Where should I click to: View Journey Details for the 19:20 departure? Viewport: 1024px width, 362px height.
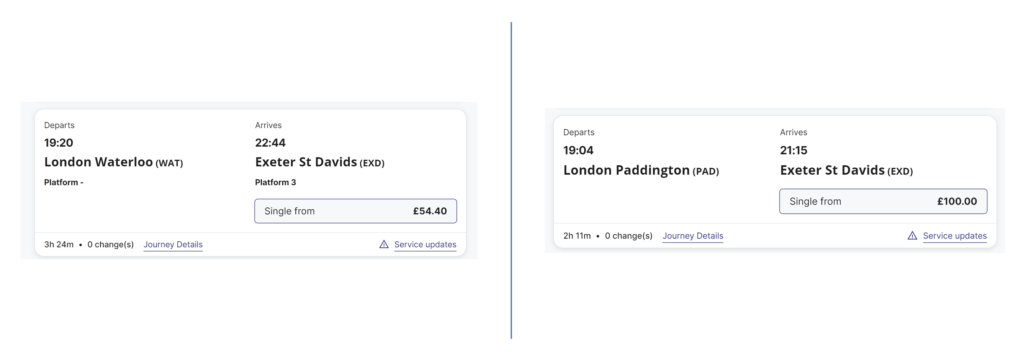(x=173, y=244)
